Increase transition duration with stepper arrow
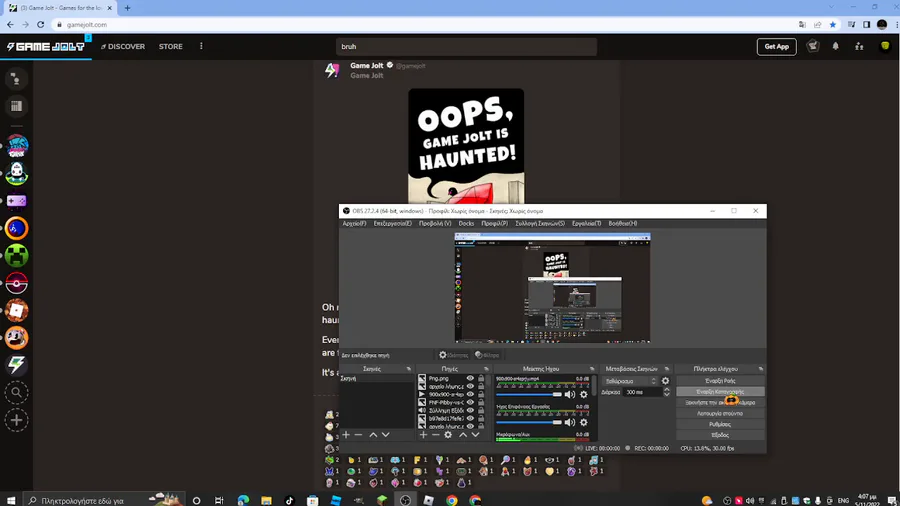Screen dimensions: 900x506 pyautogui.click(x=666, y=390)
